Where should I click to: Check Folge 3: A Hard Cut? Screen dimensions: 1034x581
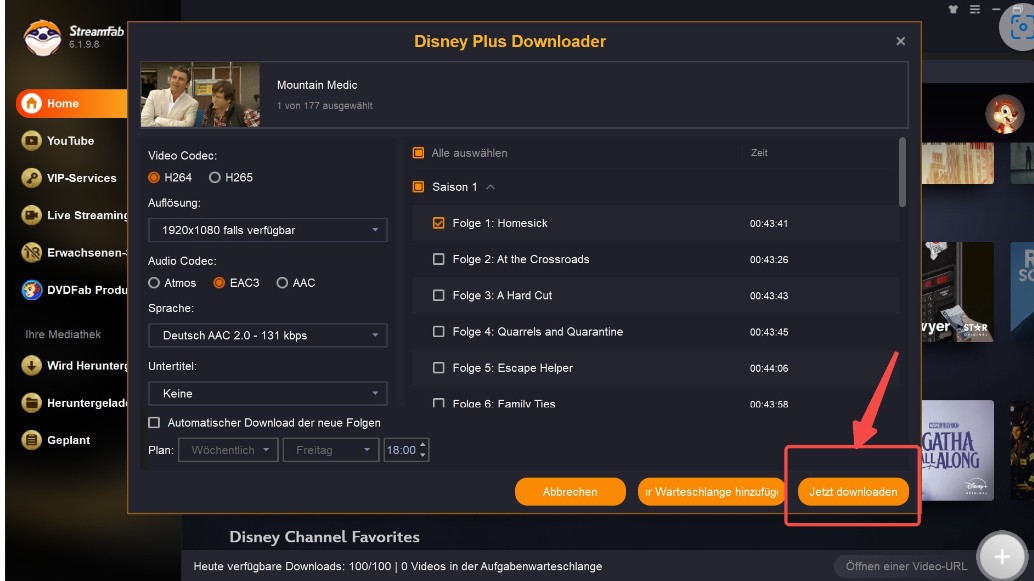click(439, 295)
